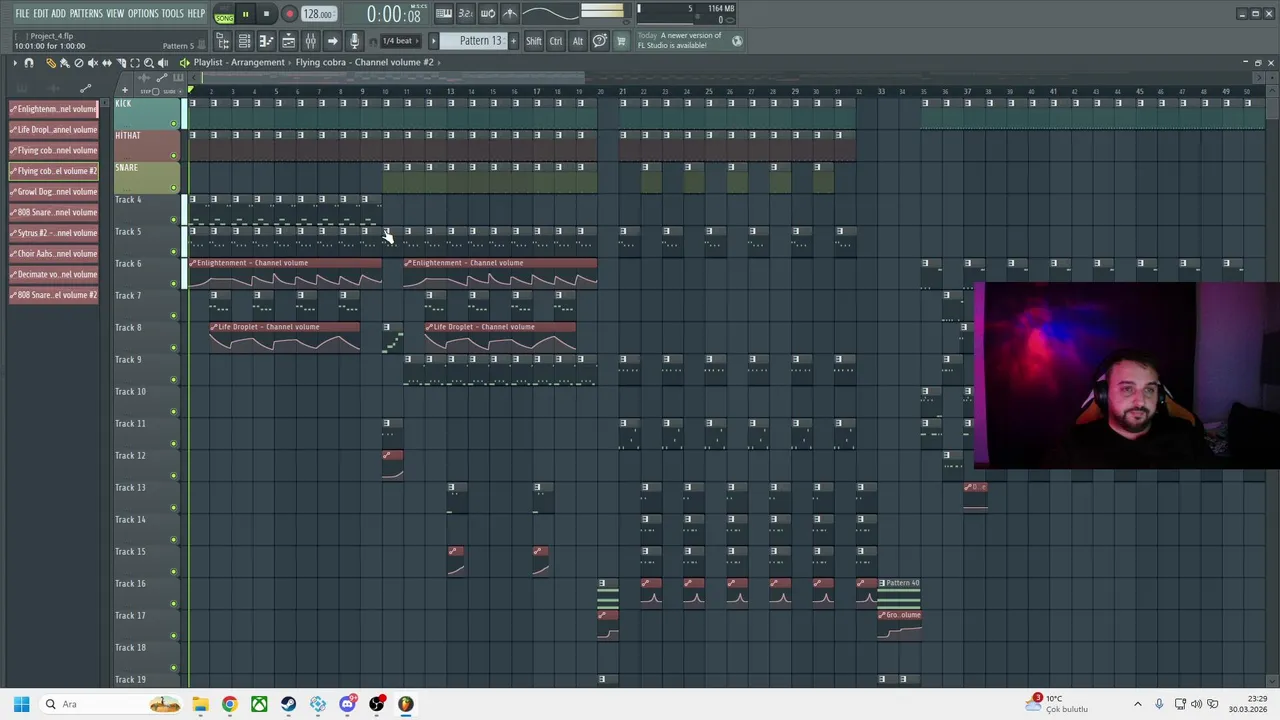Click the playlist speaker icon before breadcrumb
1280x720 pixels.
point(184,63)
